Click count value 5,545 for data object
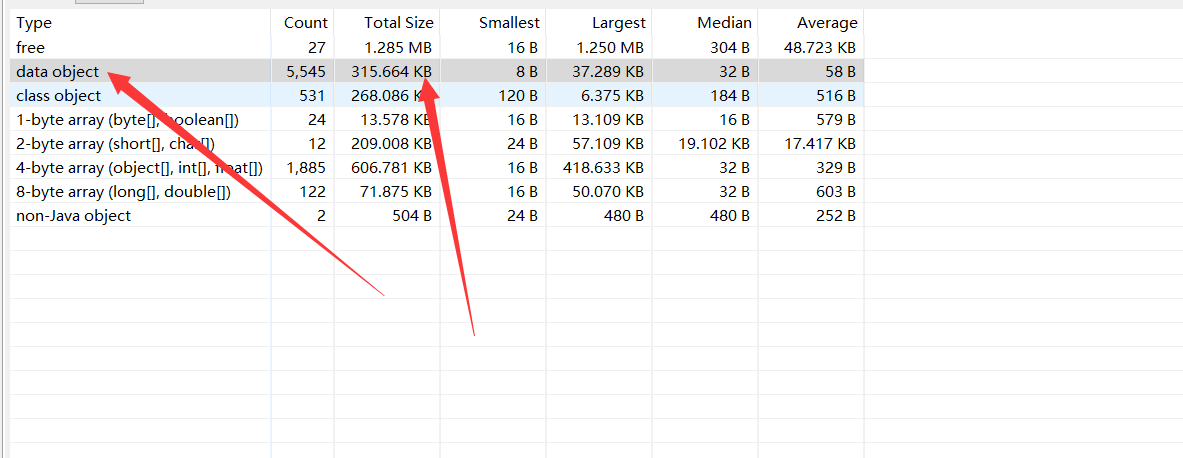Screen dimensions: 1183x458 click(308, 72)
